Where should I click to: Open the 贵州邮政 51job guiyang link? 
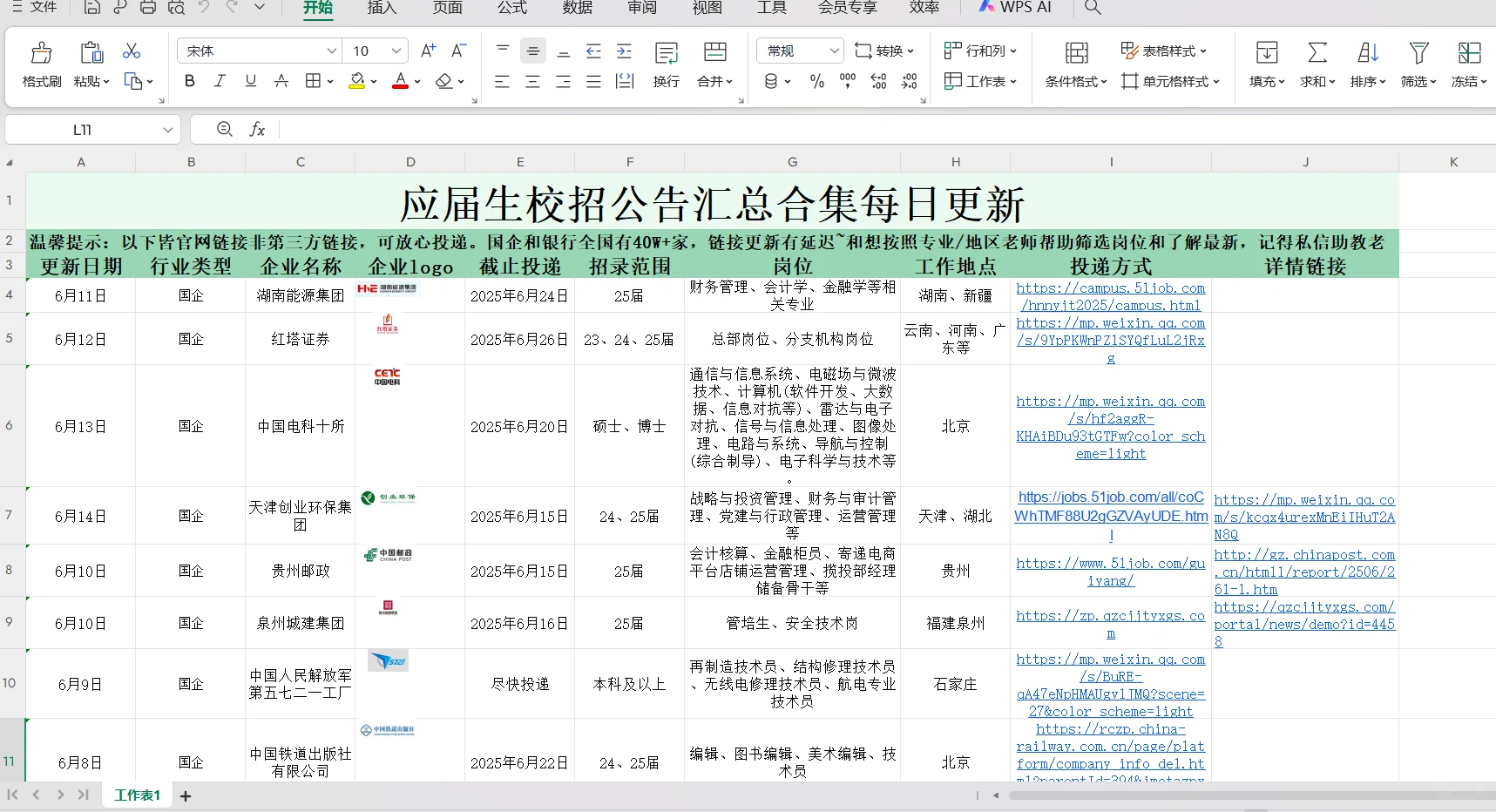(x=1111, y=572)
